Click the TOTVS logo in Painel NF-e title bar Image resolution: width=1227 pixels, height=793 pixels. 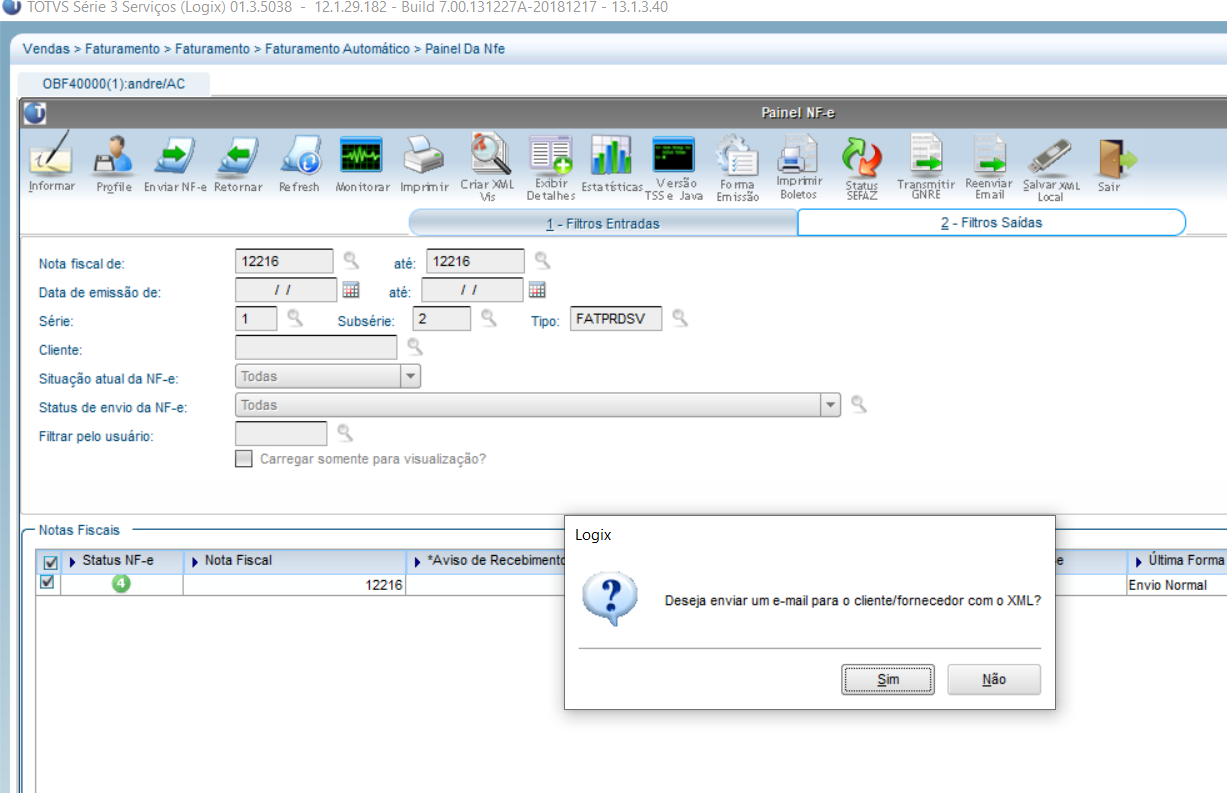[x=35, y=113]
